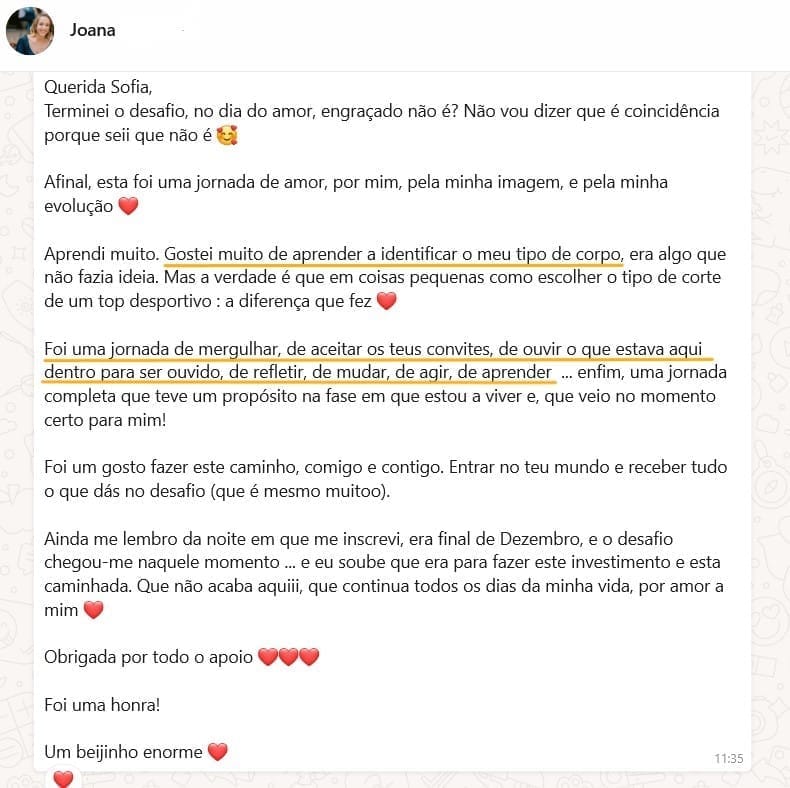Click the smiling hearts emoji after 'não é'
The image size is (790, 788).
pyautogui.click(x=227, y=136)
